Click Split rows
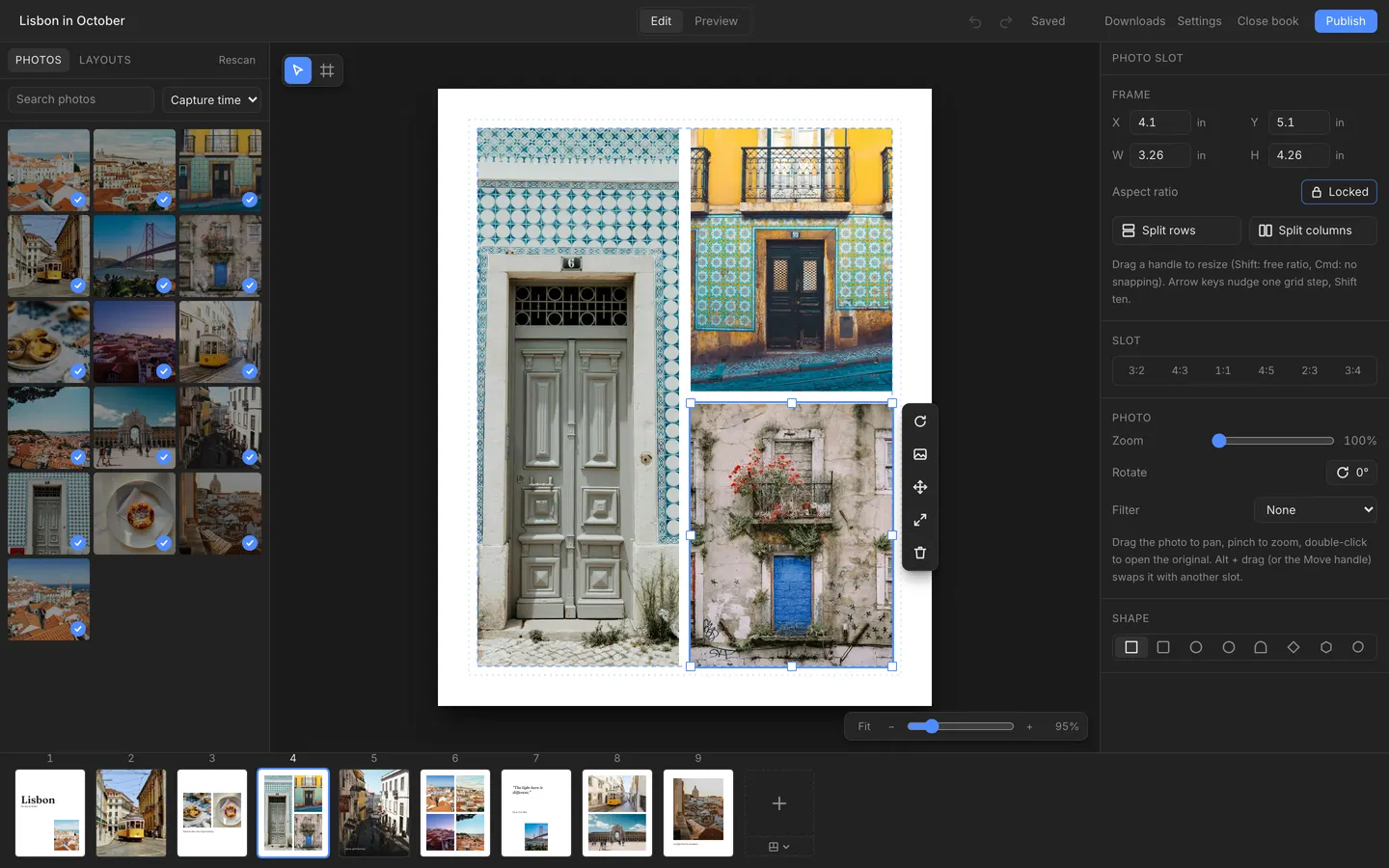The width and height of the screenshot is (1389, 868). 1176,231
